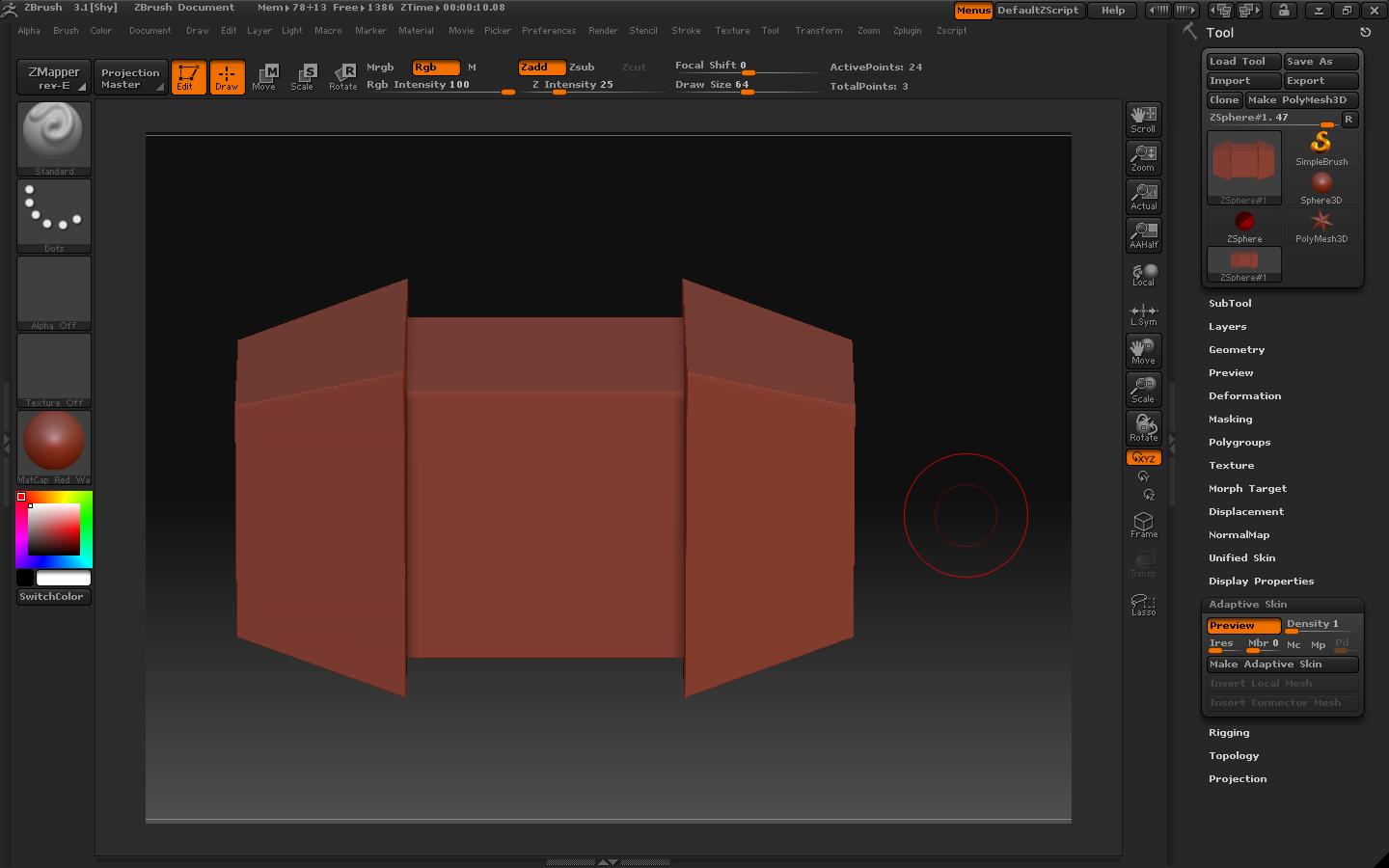Click the AAHalf view icon

pyautogui.click(x=1143, y=235)
